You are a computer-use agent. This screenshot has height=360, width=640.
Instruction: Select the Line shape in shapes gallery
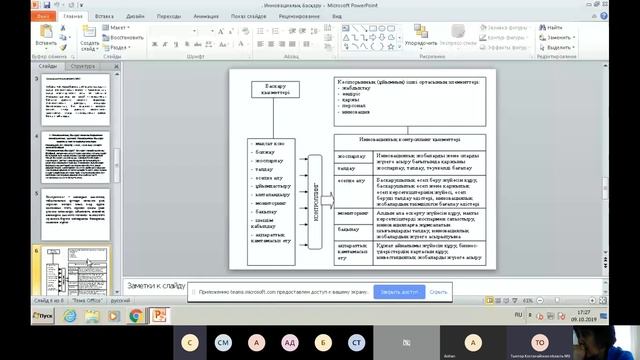pyautogui.click(x=355, y=28)
